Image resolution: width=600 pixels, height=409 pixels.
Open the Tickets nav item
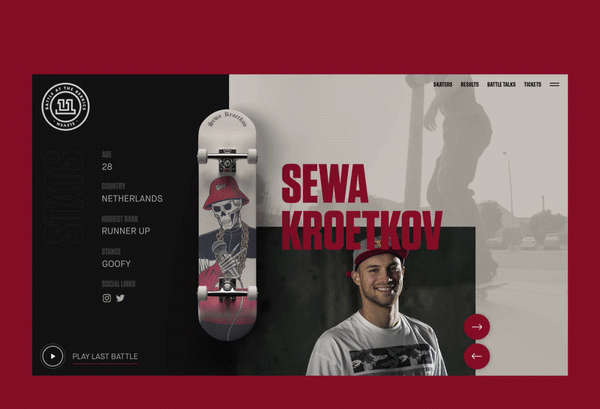[533, 85]
